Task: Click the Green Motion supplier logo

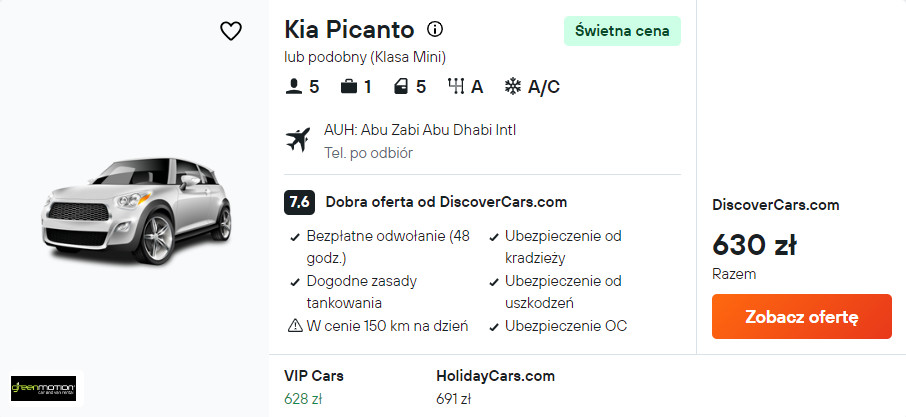Action: (43, 388)
